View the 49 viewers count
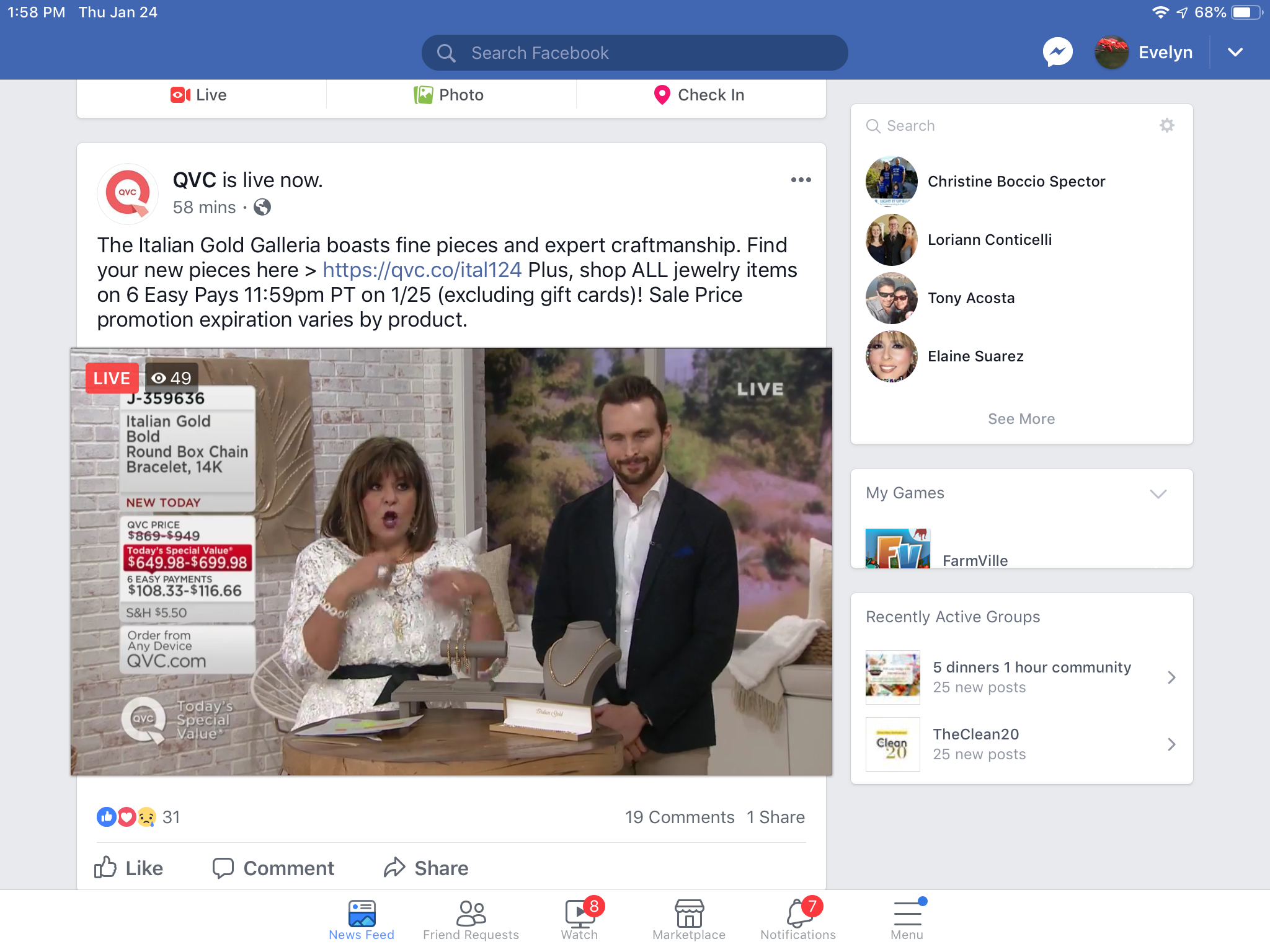The height and width of the screenshot is (952, 1270). [172, 378]
